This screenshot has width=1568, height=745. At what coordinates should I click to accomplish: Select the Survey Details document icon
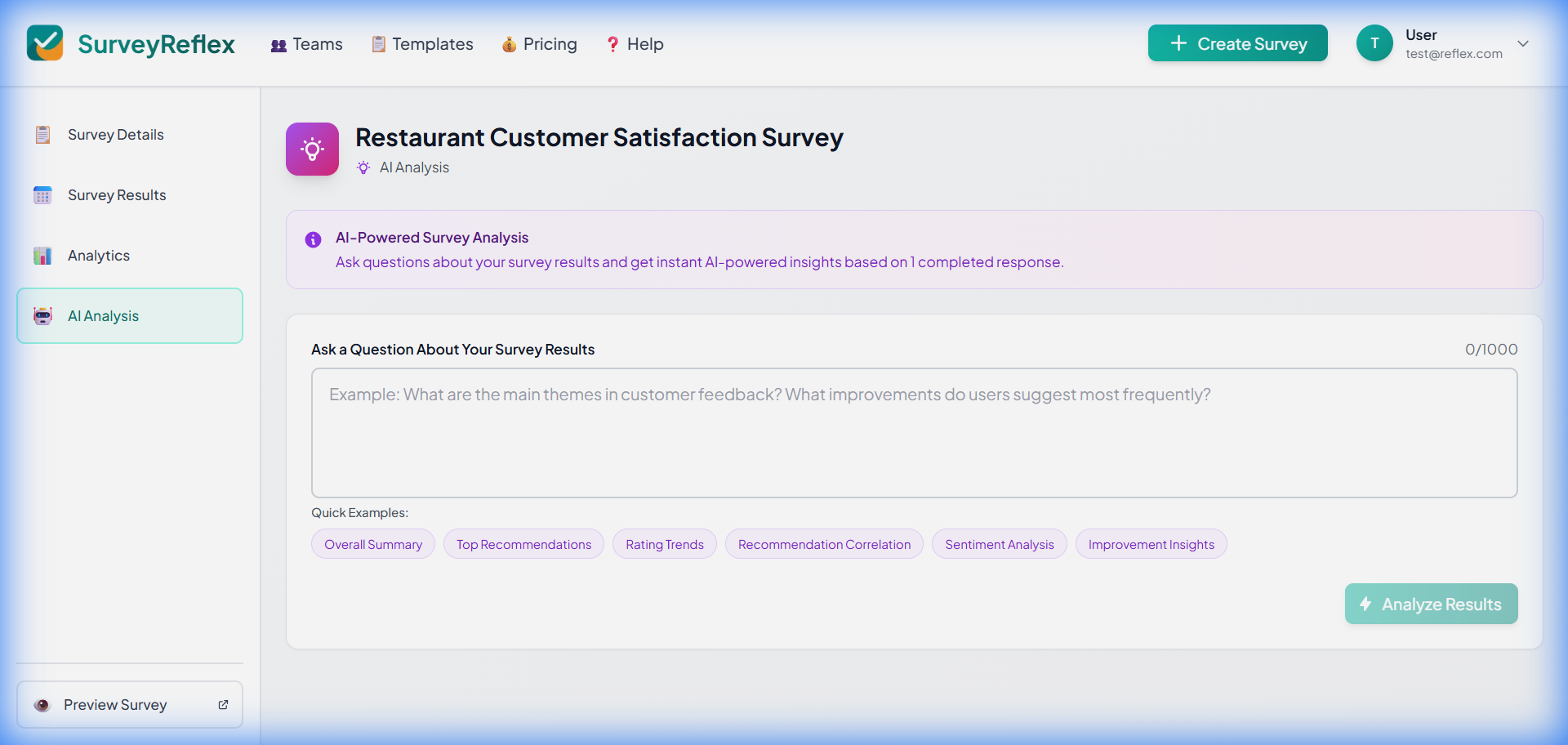[42, 134]
